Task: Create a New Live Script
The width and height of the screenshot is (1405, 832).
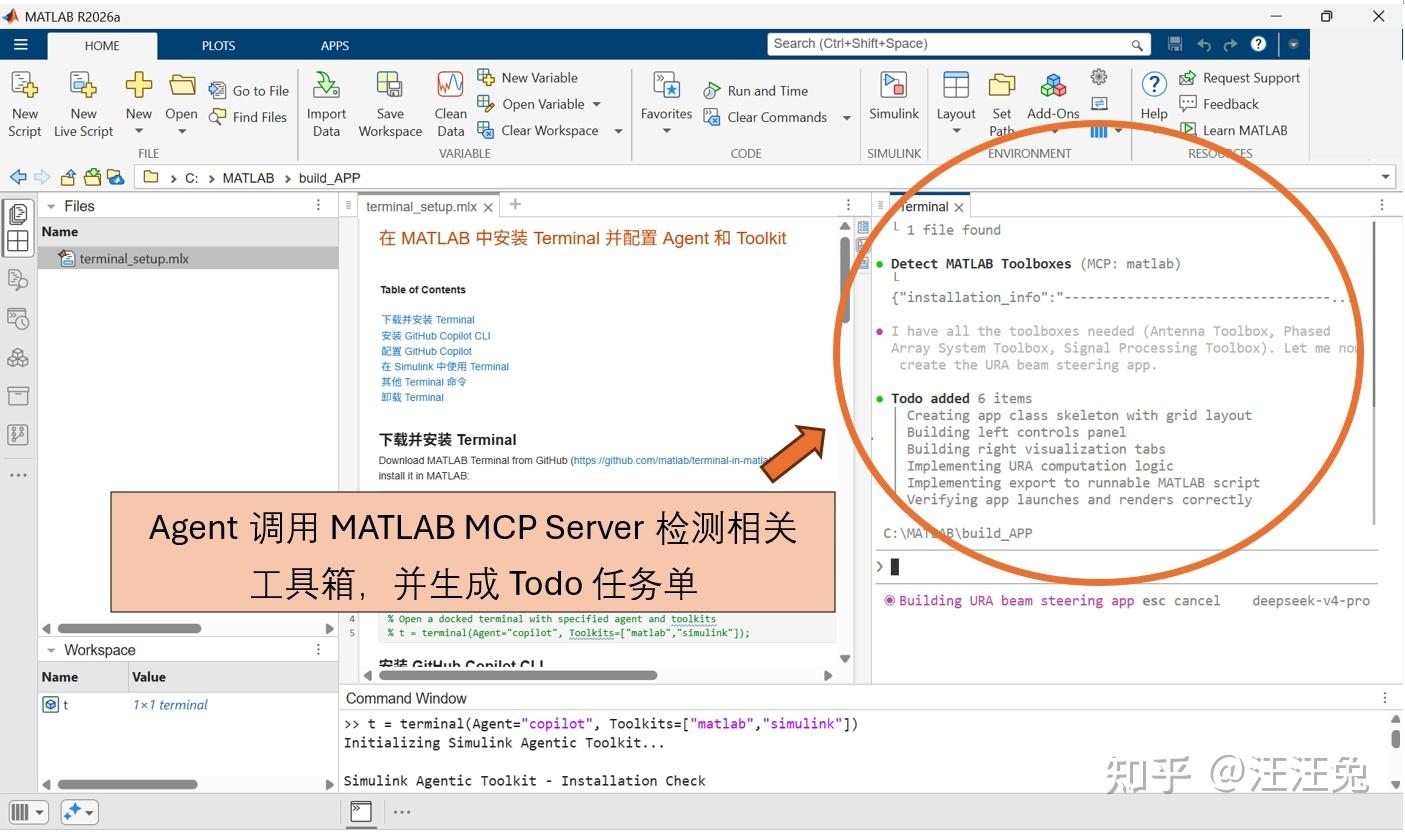Action: coord(84,104)
